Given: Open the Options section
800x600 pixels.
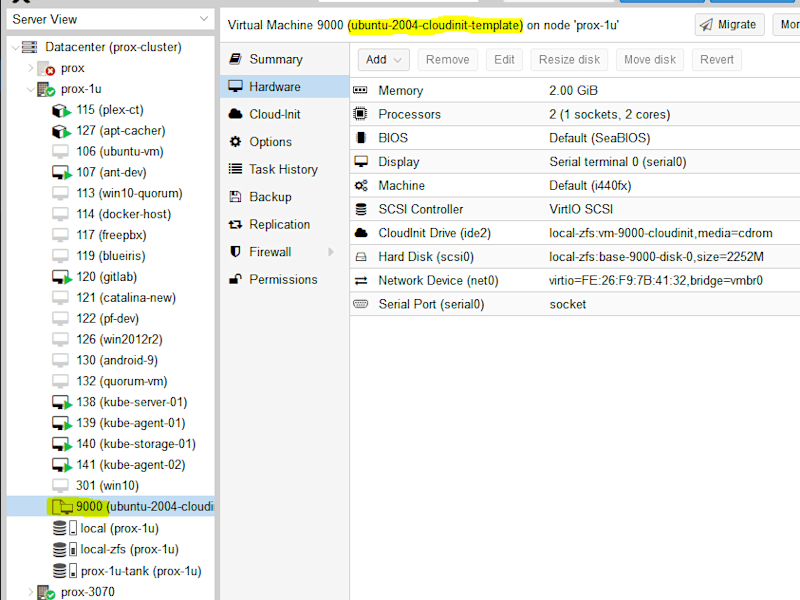Looking at the screenshot, I should tap(285, 141).
